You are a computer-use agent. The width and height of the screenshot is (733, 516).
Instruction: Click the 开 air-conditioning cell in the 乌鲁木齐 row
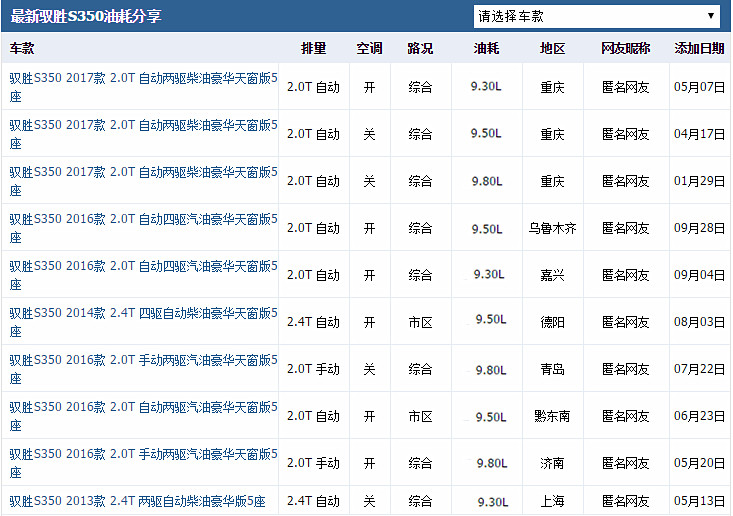click(x=369, y=228)
